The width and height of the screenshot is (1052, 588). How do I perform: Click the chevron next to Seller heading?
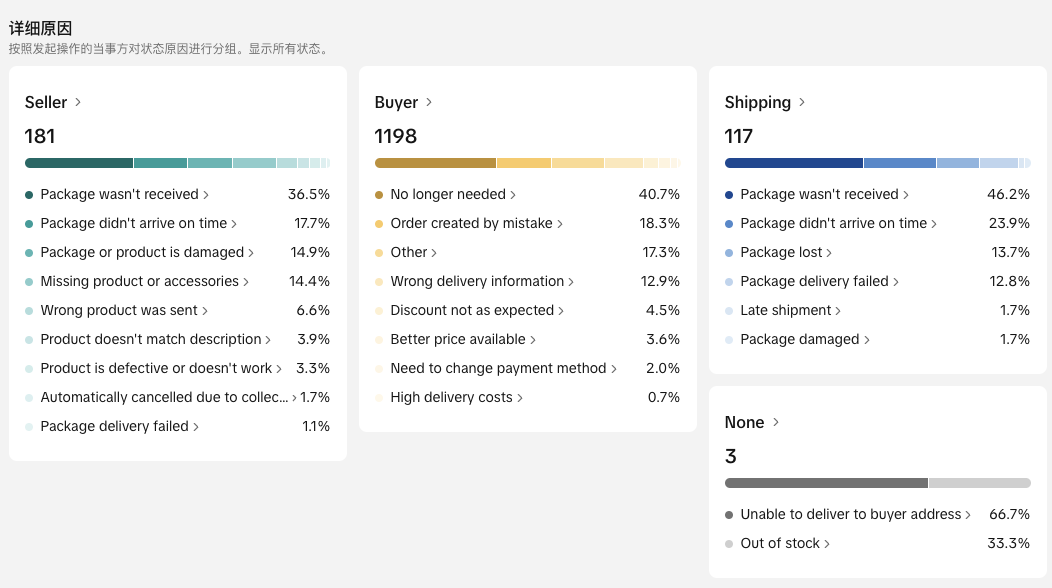click(78, 102)
